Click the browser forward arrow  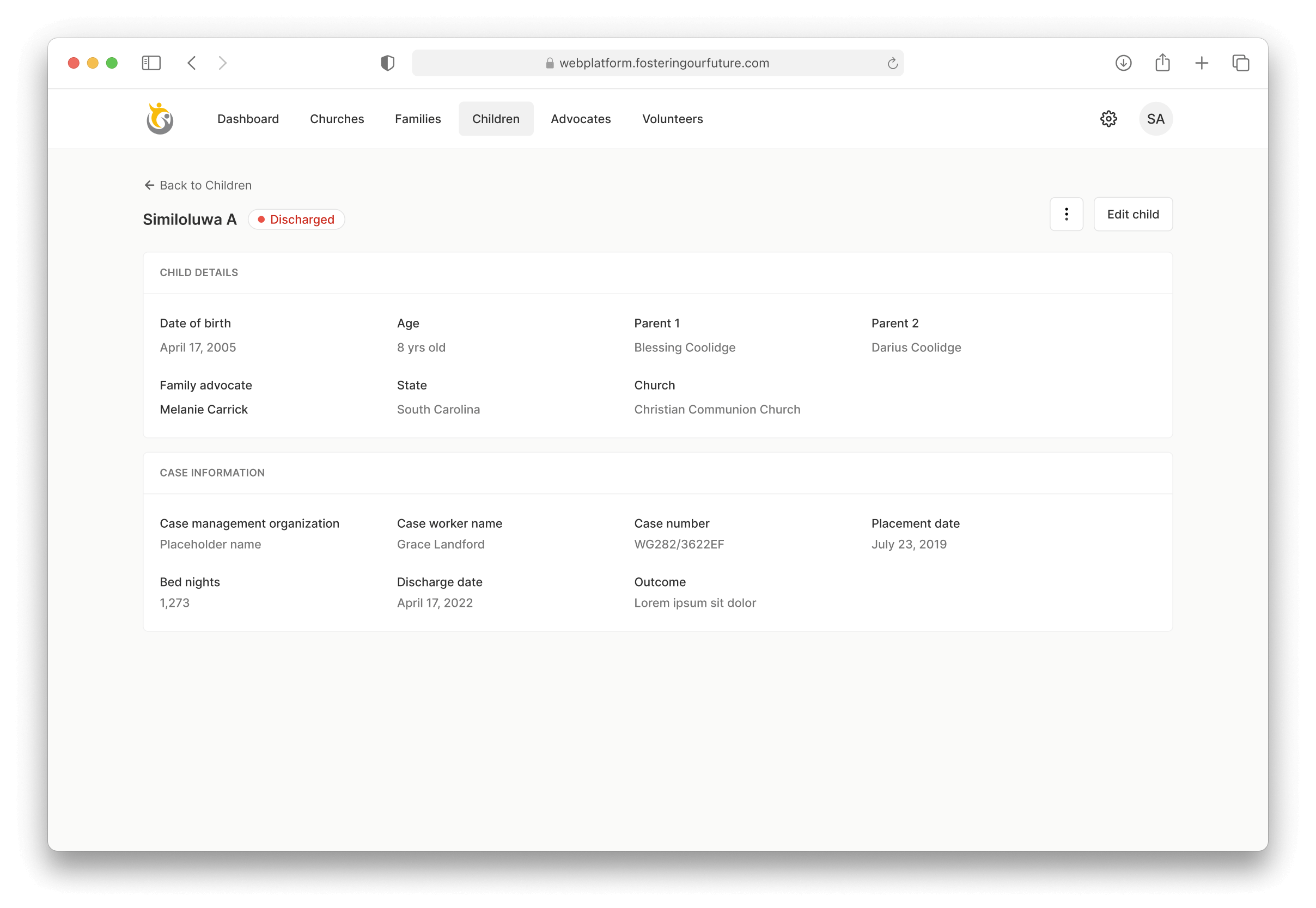coord(222,63)
